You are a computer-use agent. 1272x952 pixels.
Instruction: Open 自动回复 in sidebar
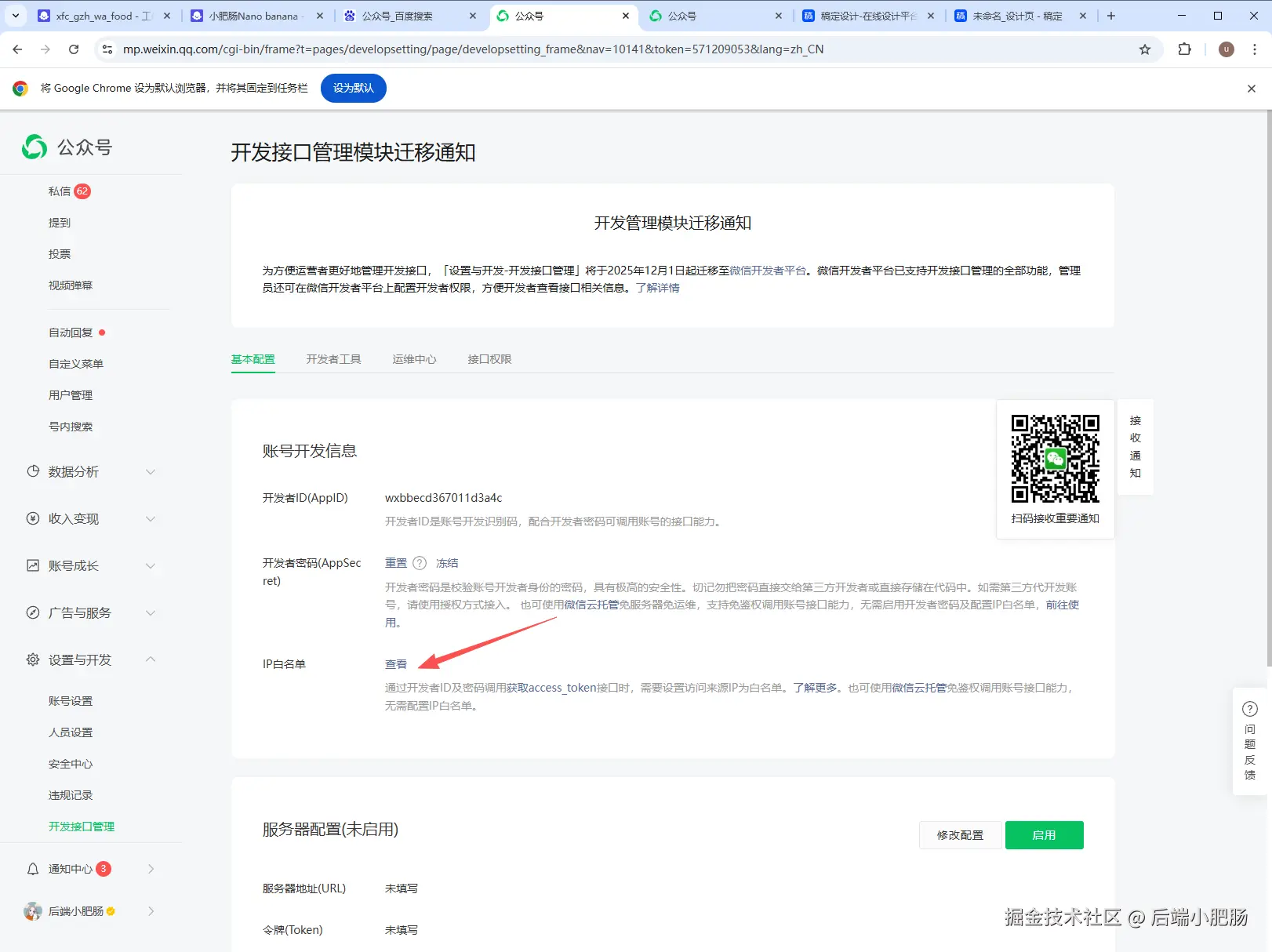tap(71, 332)
